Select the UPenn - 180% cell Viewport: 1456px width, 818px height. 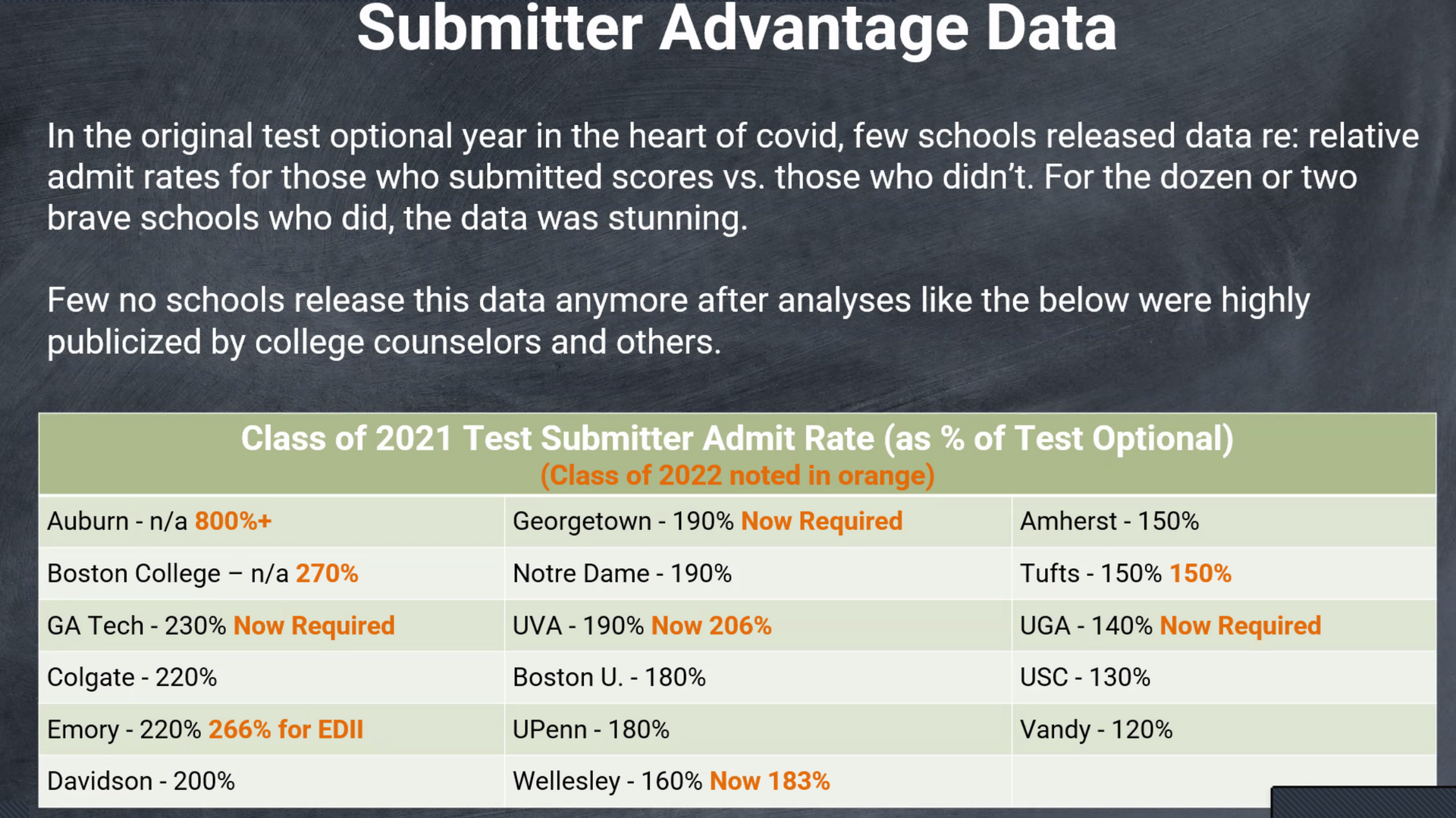pos(591,730)
